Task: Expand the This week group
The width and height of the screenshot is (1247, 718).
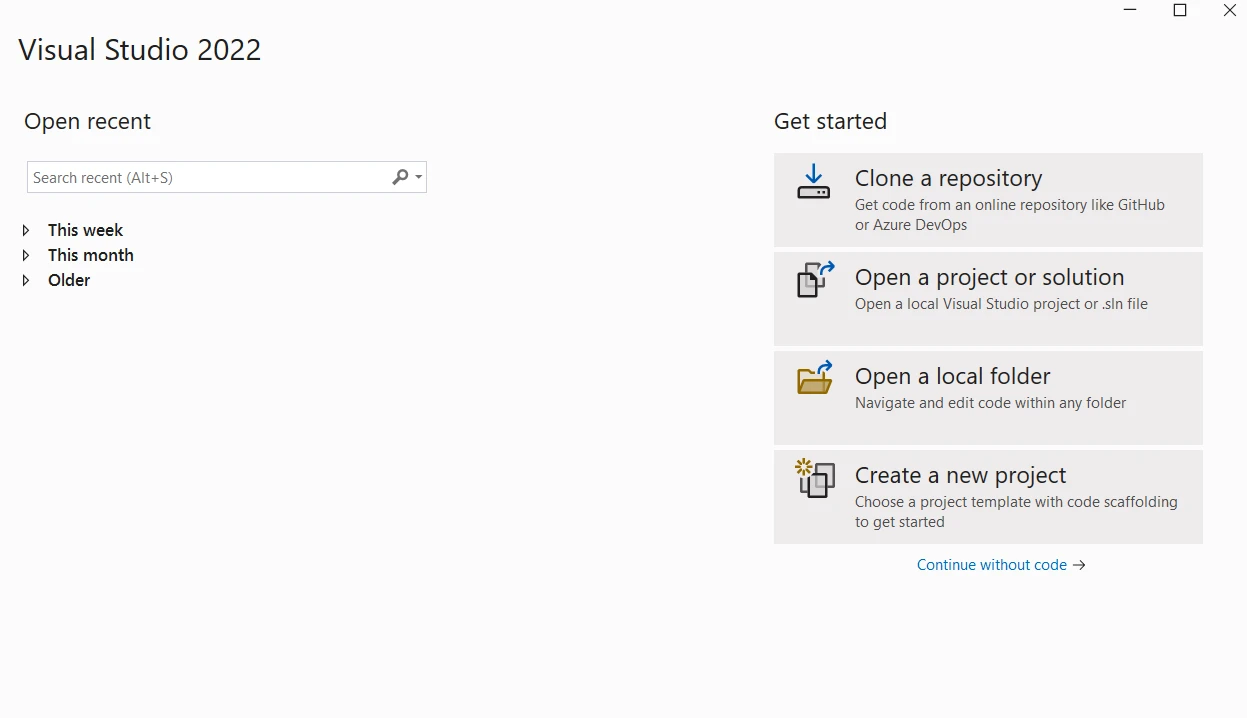Action: click(26, 230)
